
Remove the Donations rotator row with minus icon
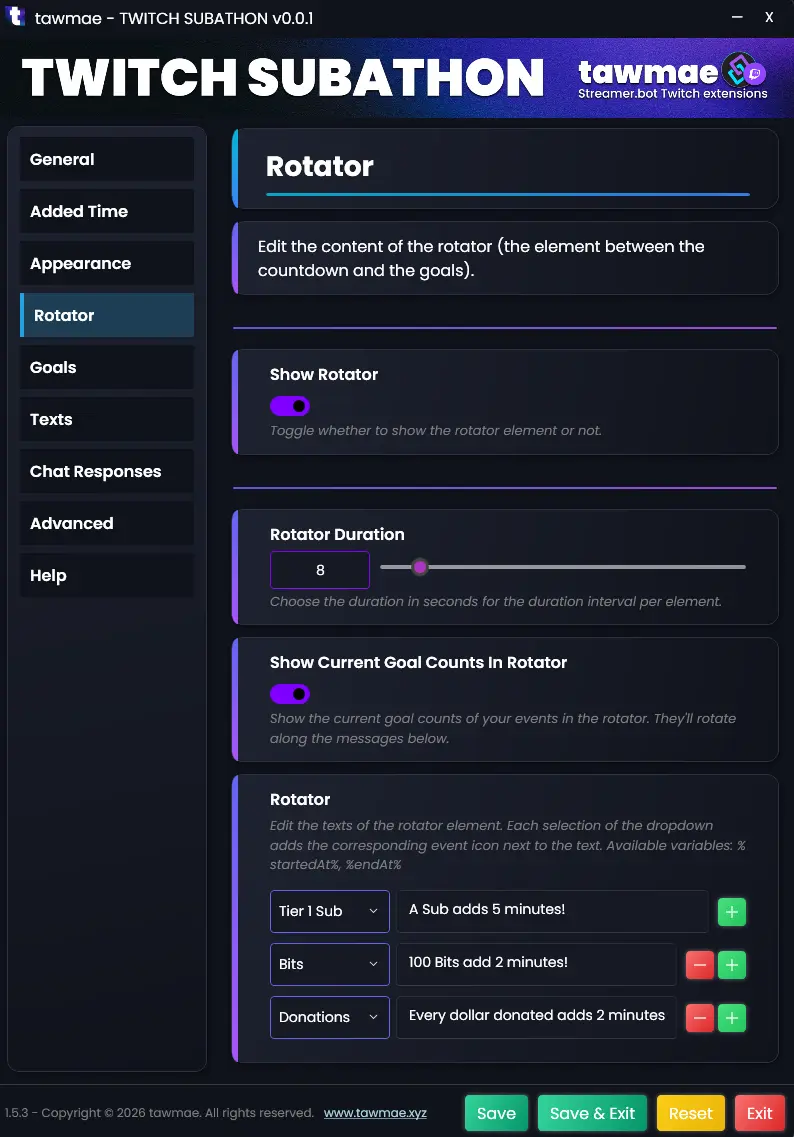point(699,1018)
